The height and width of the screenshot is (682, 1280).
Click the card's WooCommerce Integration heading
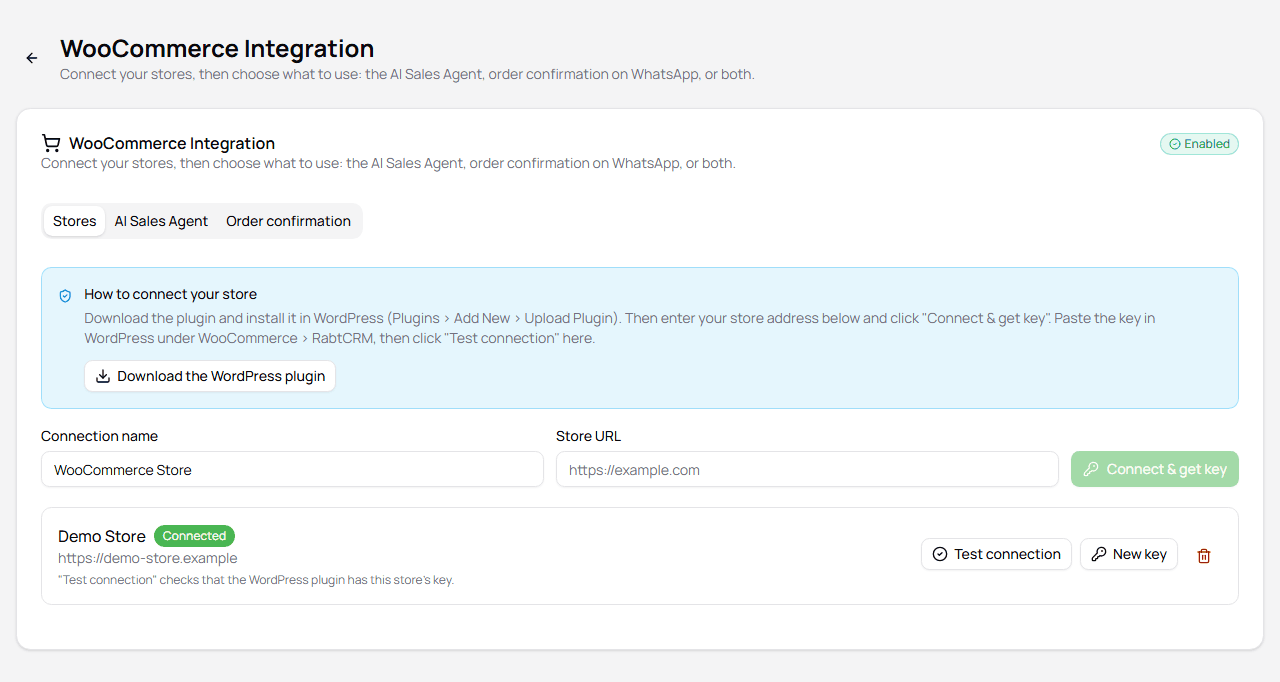tap(172, 143)
